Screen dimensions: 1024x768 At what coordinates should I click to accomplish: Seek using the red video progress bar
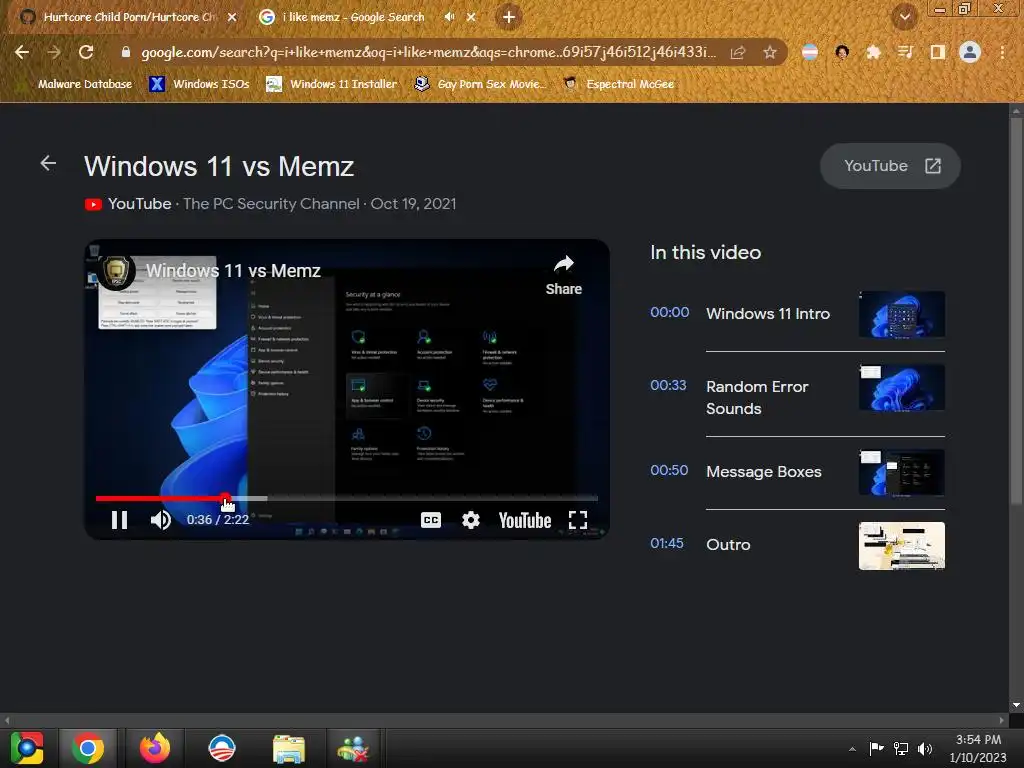pos(346,498)
